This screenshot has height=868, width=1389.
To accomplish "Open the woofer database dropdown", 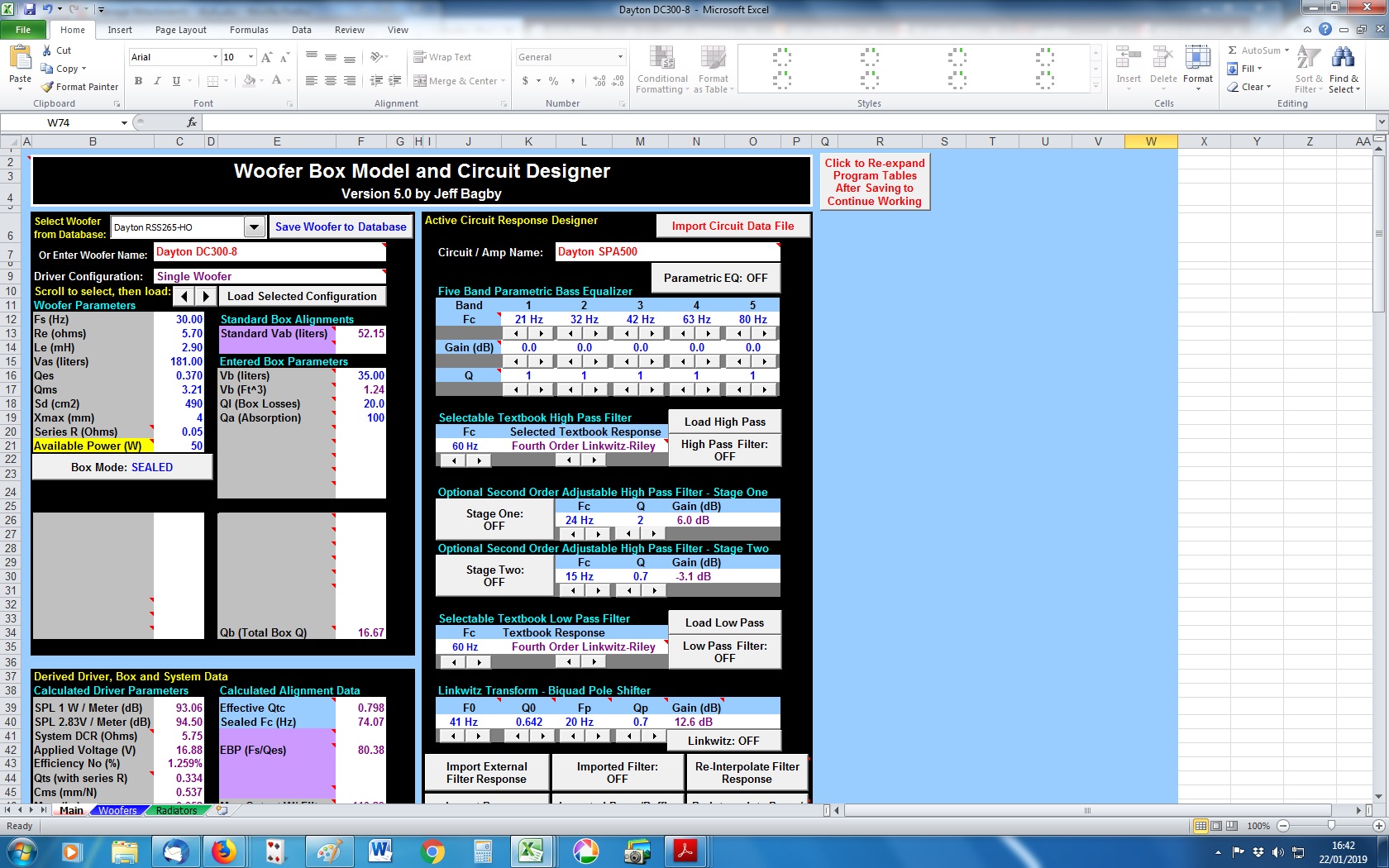I will click(x=255, y=227).
